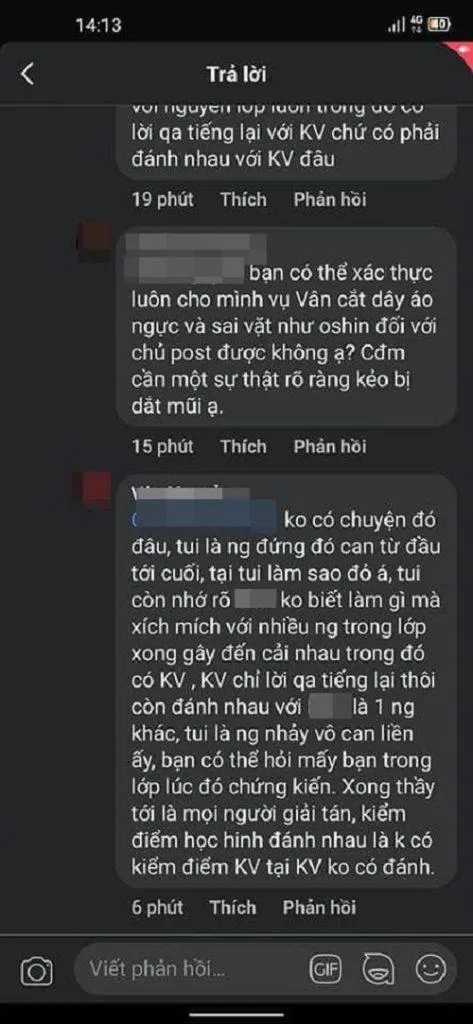
Task: Reply to the comment posted 6 phút ago
Action: tap(319, 907)
